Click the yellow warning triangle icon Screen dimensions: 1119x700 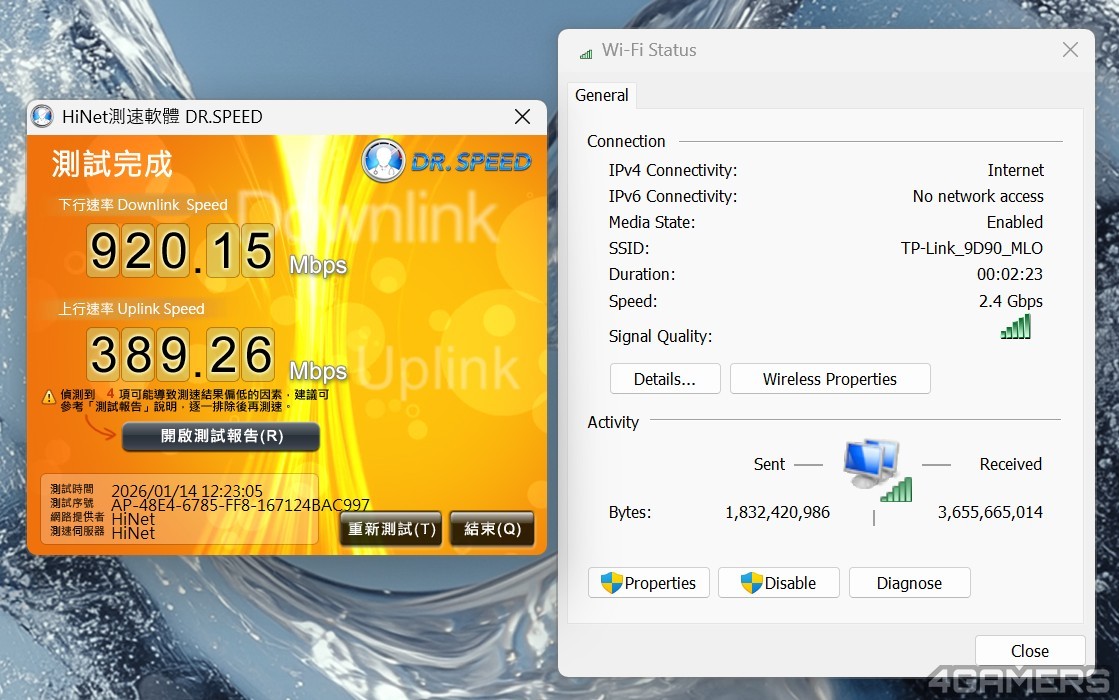coord(49,397)
